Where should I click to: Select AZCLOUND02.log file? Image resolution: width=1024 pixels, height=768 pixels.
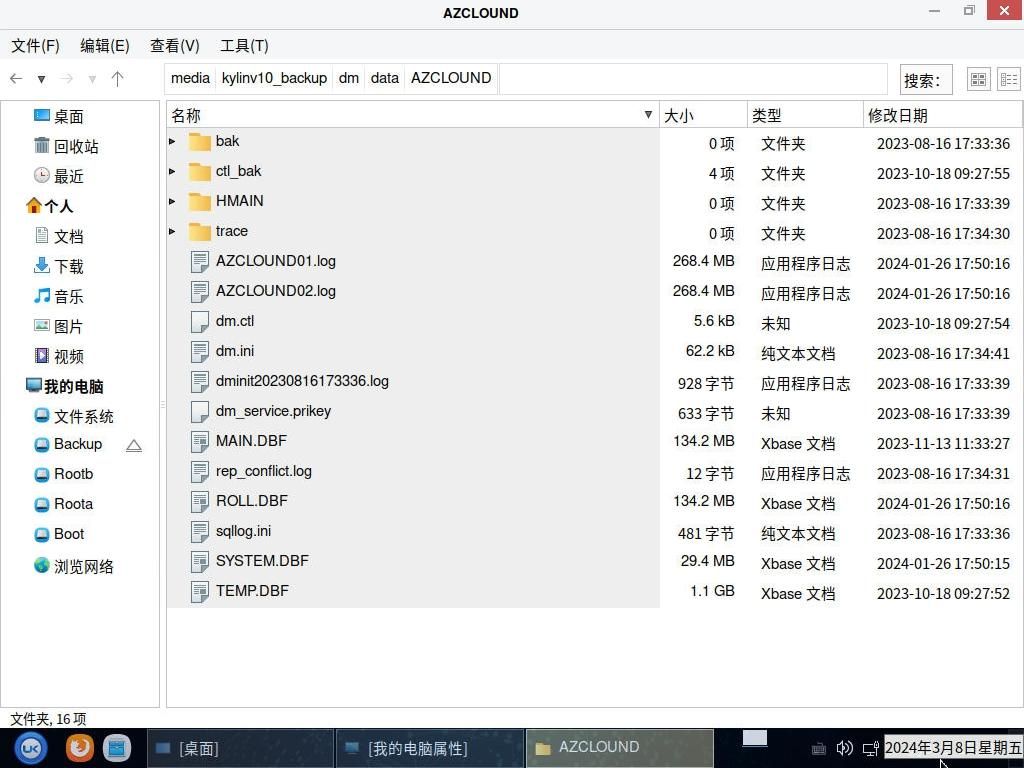(276, 291)
